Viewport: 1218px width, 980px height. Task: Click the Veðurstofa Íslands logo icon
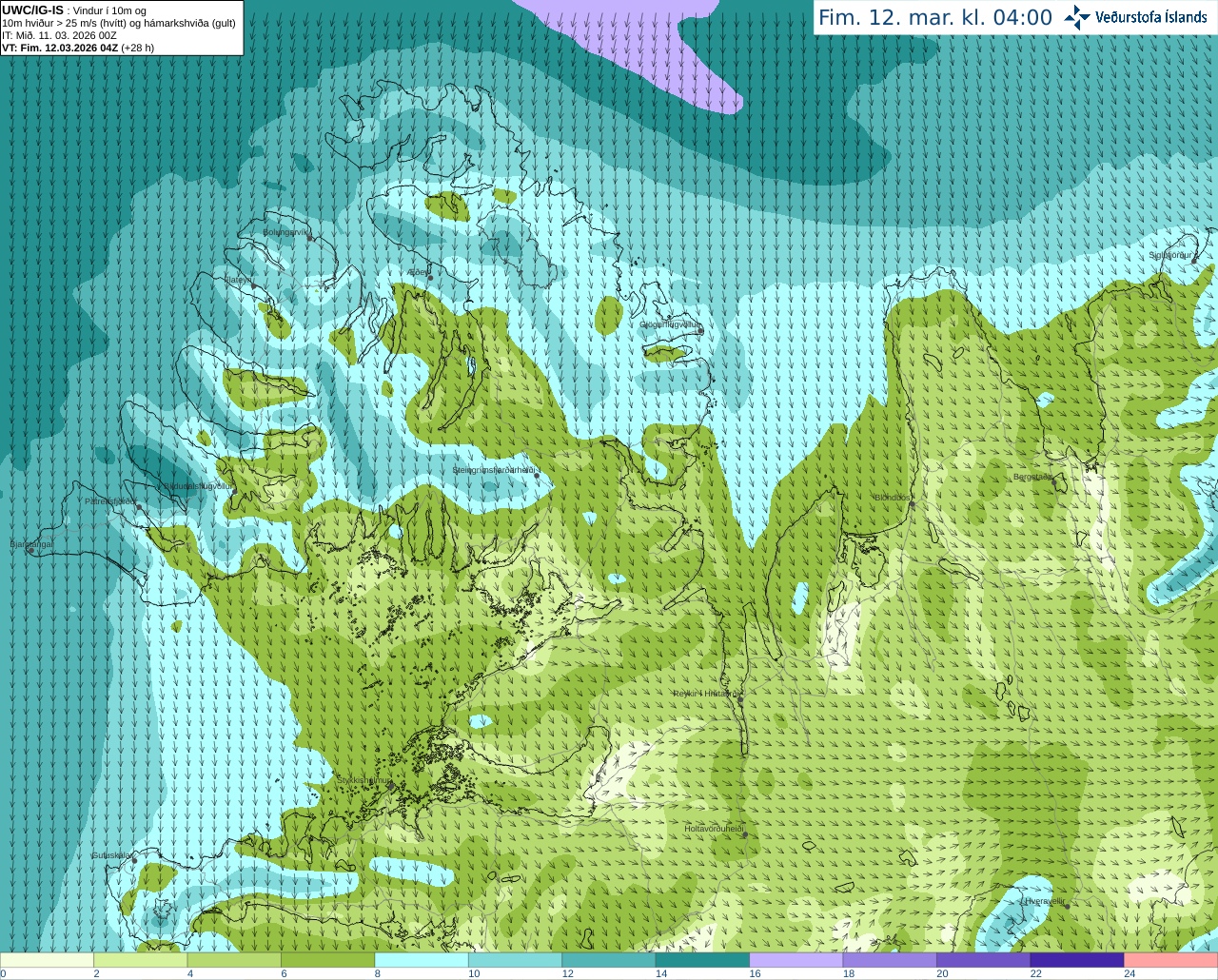(x=1076, y=17)
